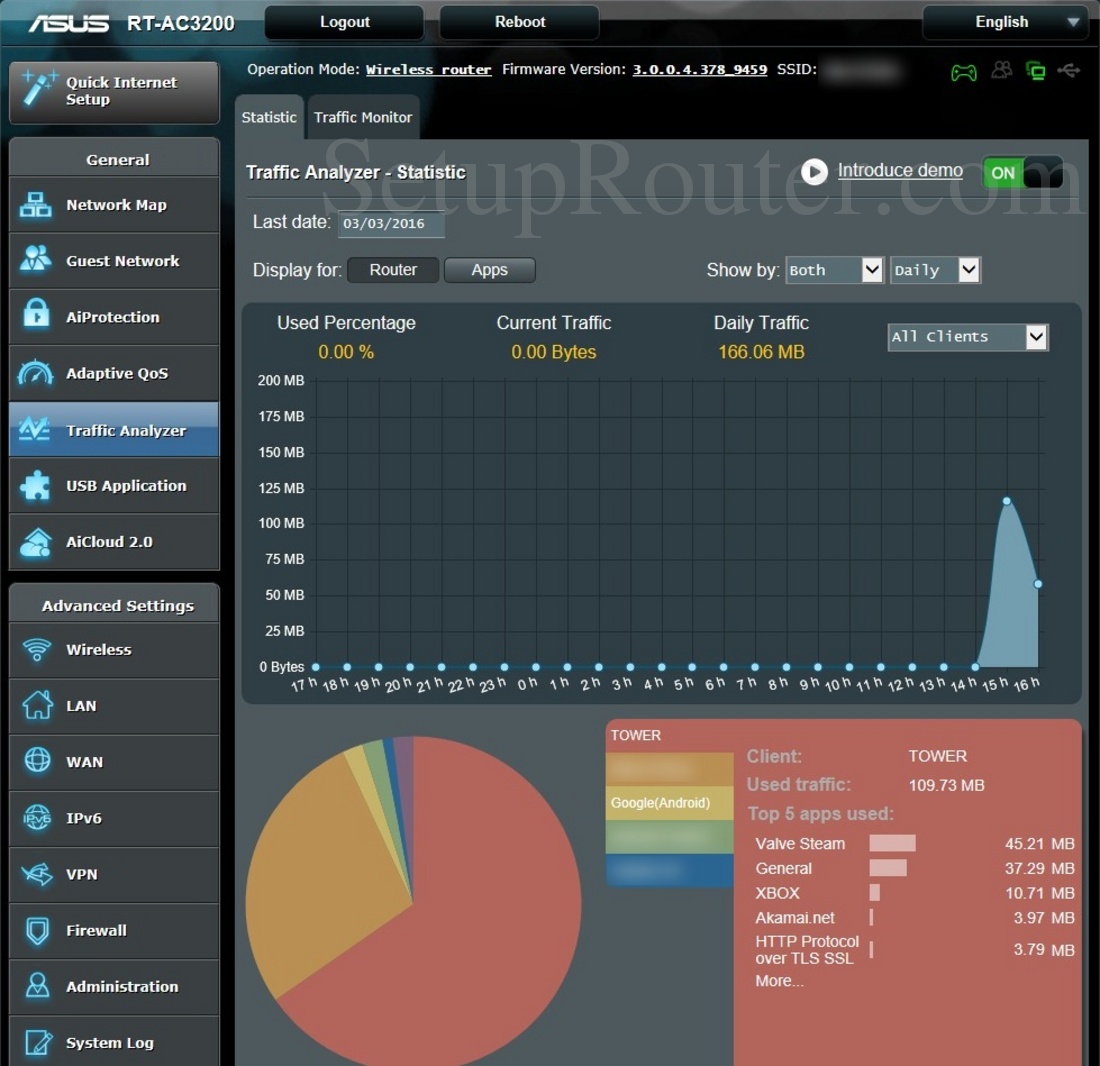Open the All Clients dropdown
This screenshot has height=1066, width=1100.
coord(967,337)
